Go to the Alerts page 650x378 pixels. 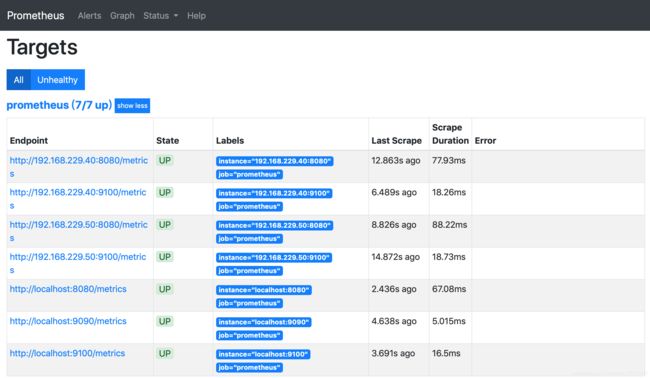pos(90,16)
